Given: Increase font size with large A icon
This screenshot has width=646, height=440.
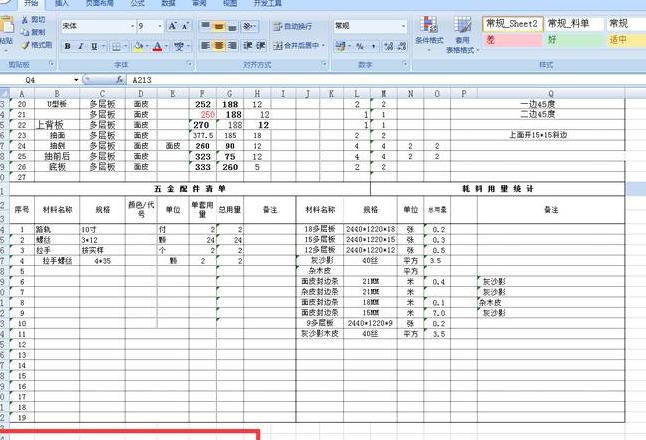Looking at the screenshot, I should [172, 26].
